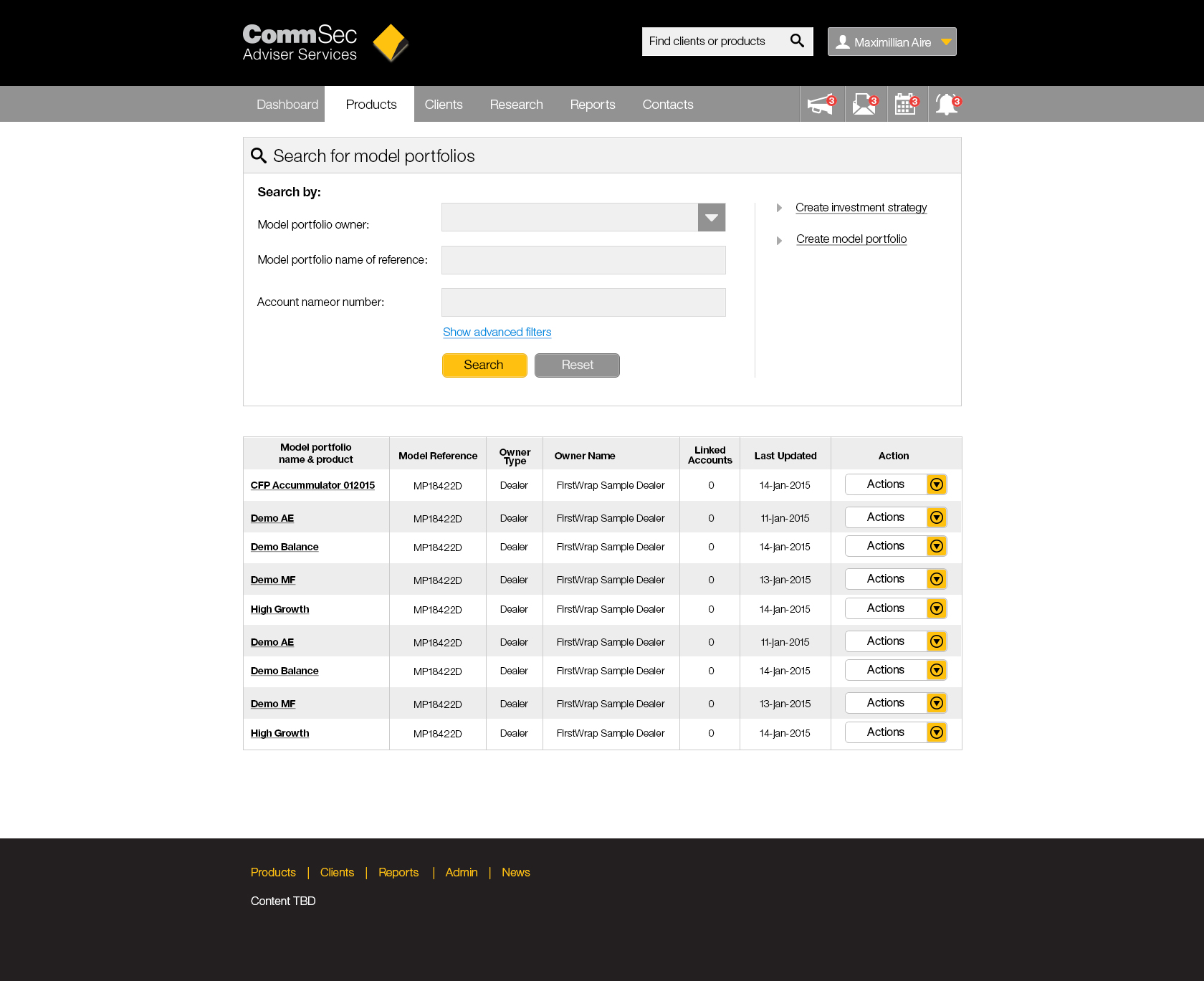Open Actions dropdown for second Demo Balance row

[x=896, y=670]
